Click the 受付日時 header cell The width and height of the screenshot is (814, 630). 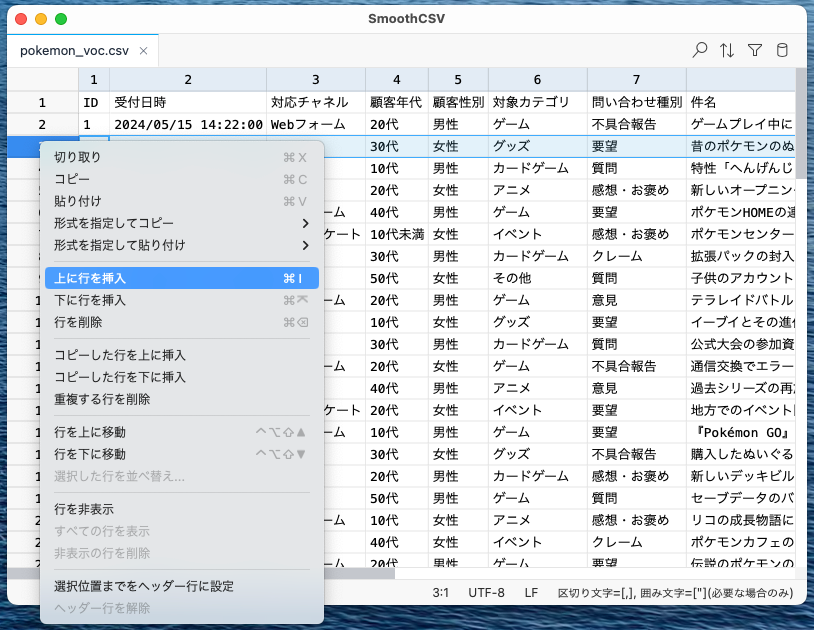click(188, 103)
